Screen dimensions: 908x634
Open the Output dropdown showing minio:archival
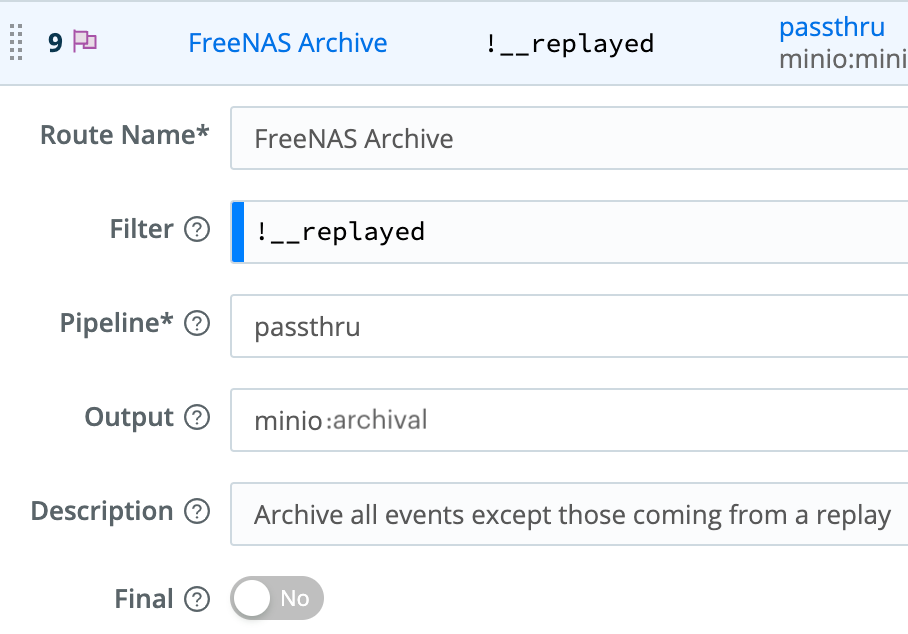pos(568,420)
